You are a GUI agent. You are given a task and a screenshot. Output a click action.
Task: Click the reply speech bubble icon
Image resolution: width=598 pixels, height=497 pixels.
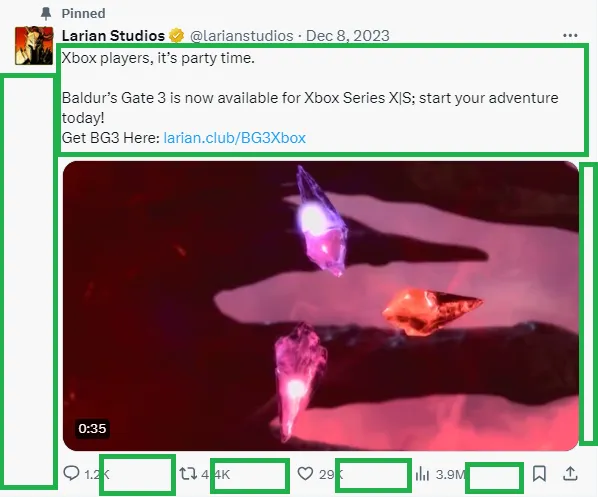[71, 473]
